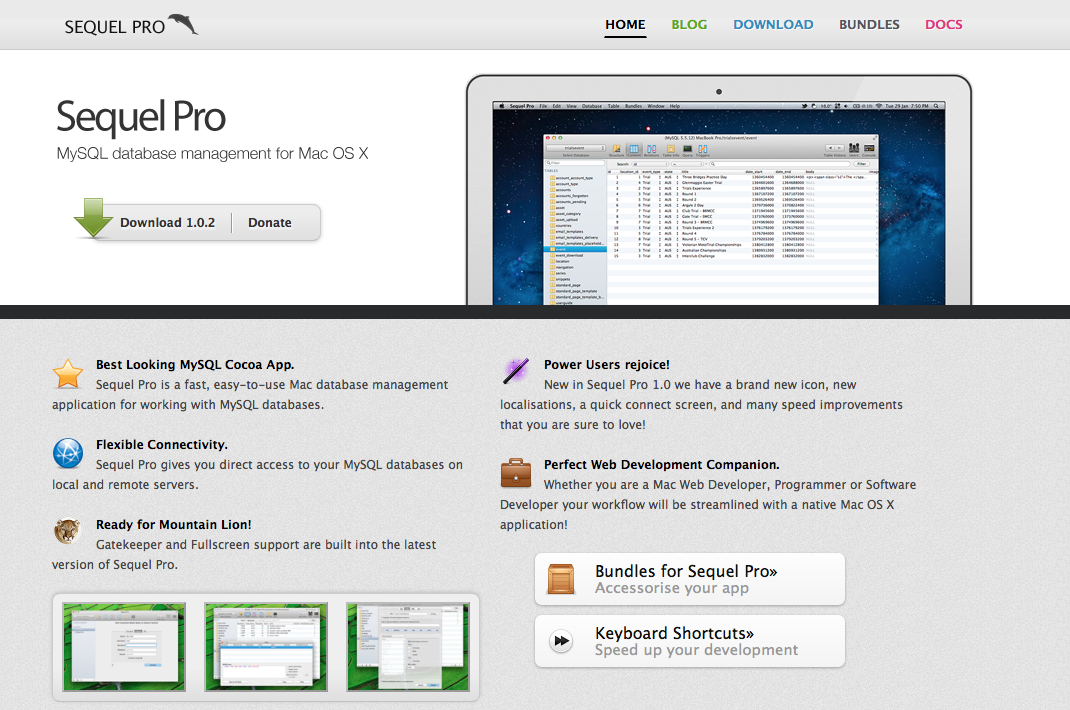Open the HOME navigation tab
This screenshot has height=710, width=1070.
coord(625,25)
